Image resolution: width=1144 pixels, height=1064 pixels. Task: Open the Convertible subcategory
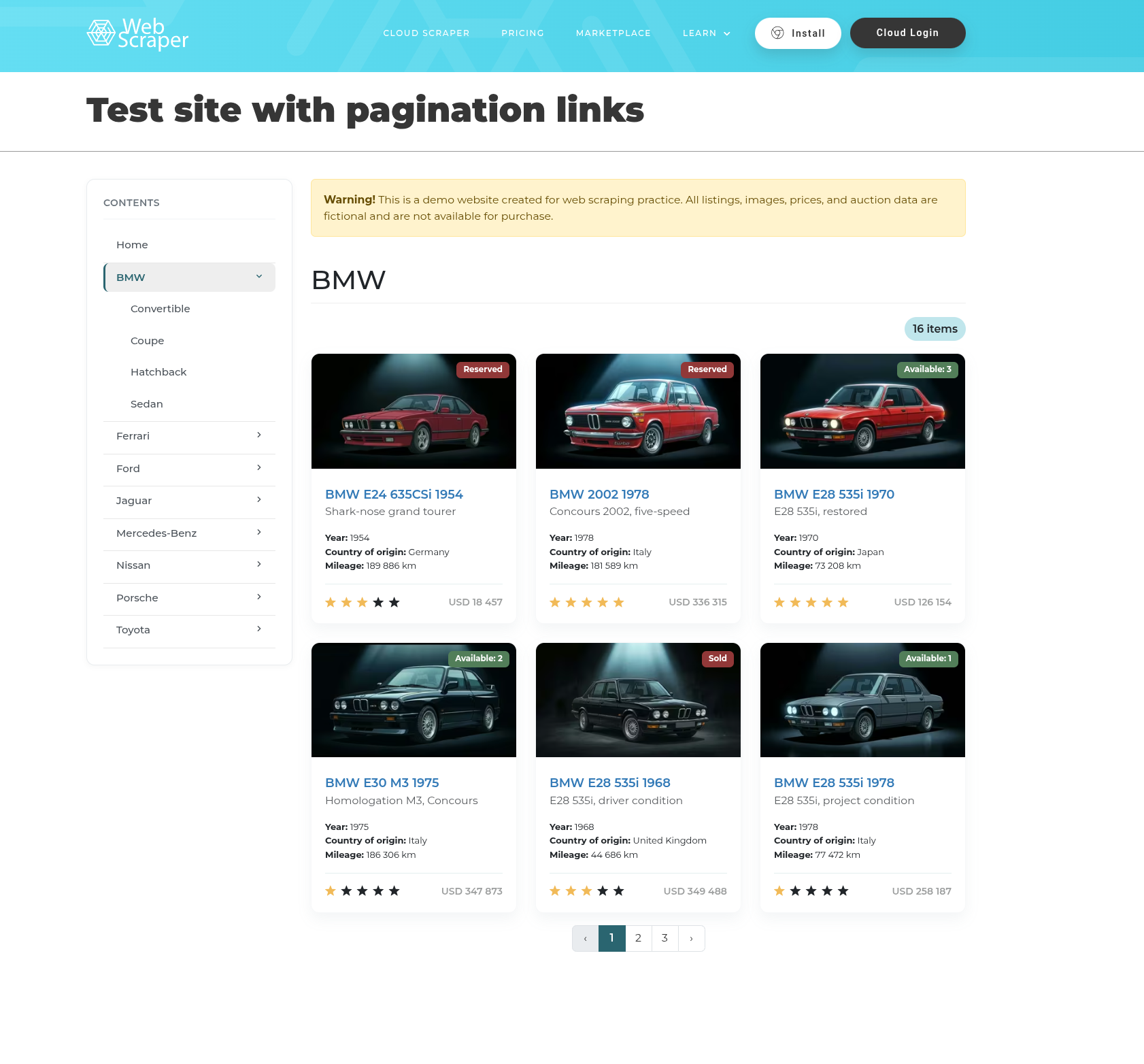click(161, 309)
